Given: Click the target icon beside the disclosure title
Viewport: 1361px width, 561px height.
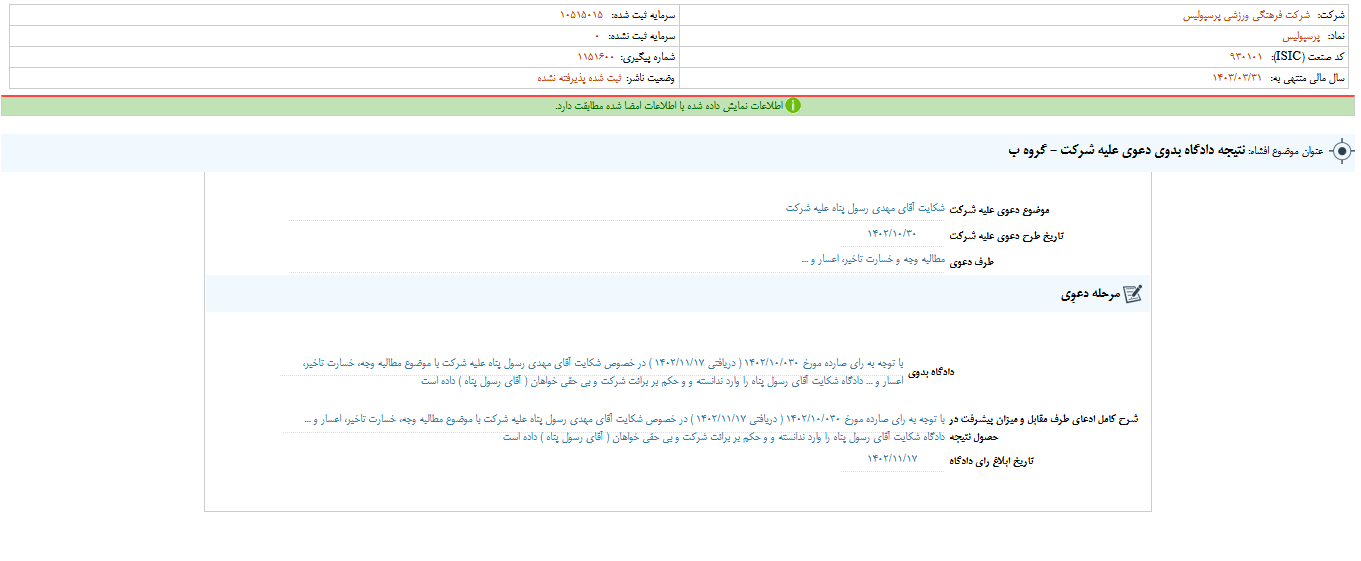Looking at the screenshot, I should (1342, 151).
